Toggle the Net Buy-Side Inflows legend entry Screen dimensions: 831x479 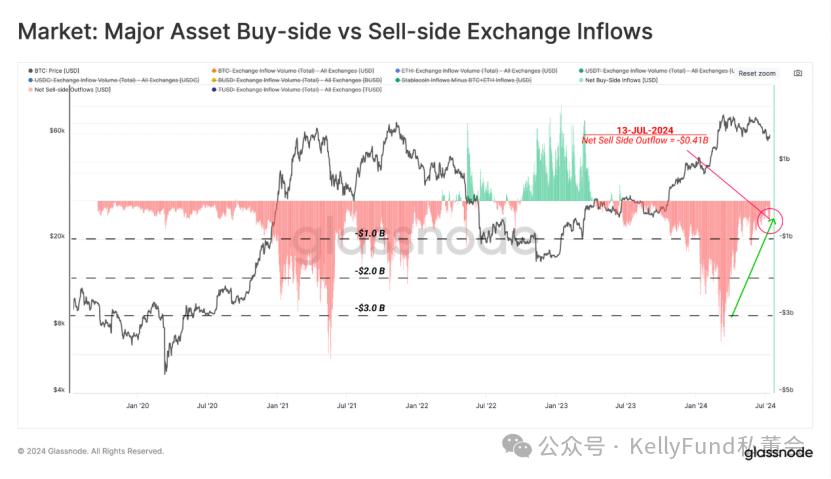(618, 80)
